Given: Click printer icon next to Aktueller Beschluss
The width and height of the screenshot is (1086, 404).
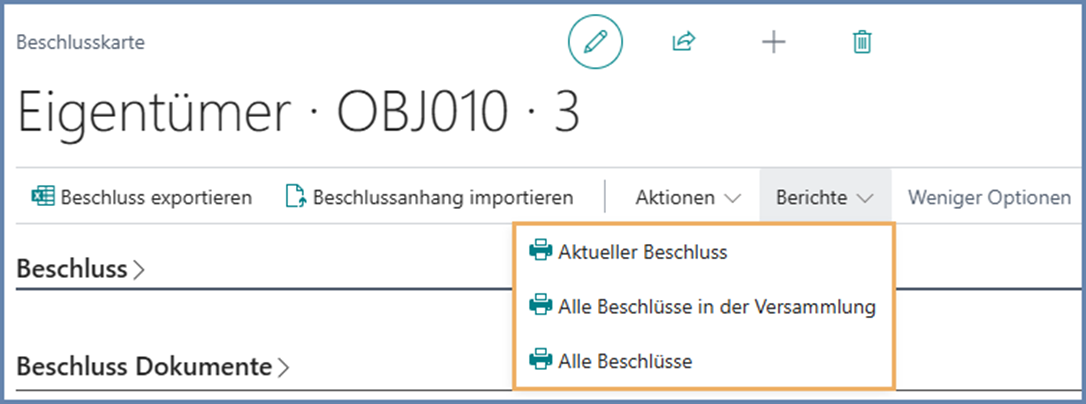Looking at the screenshot, I should tap(540, 252).
